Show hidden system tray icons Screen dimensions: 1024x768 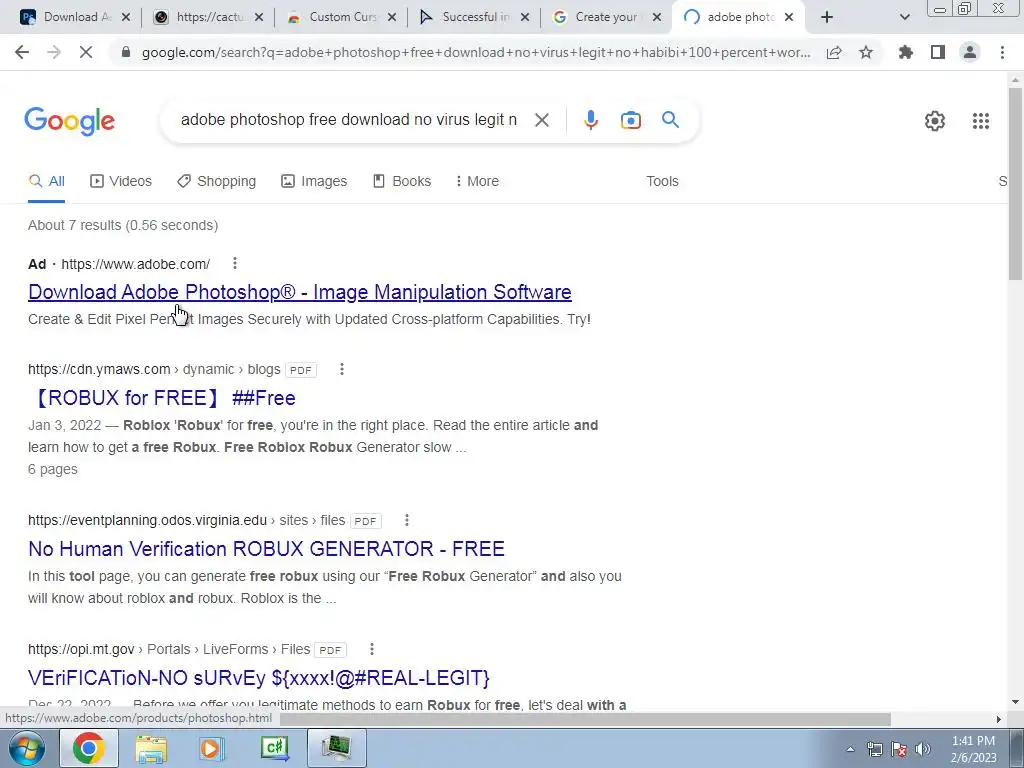(x=850, y=749)
